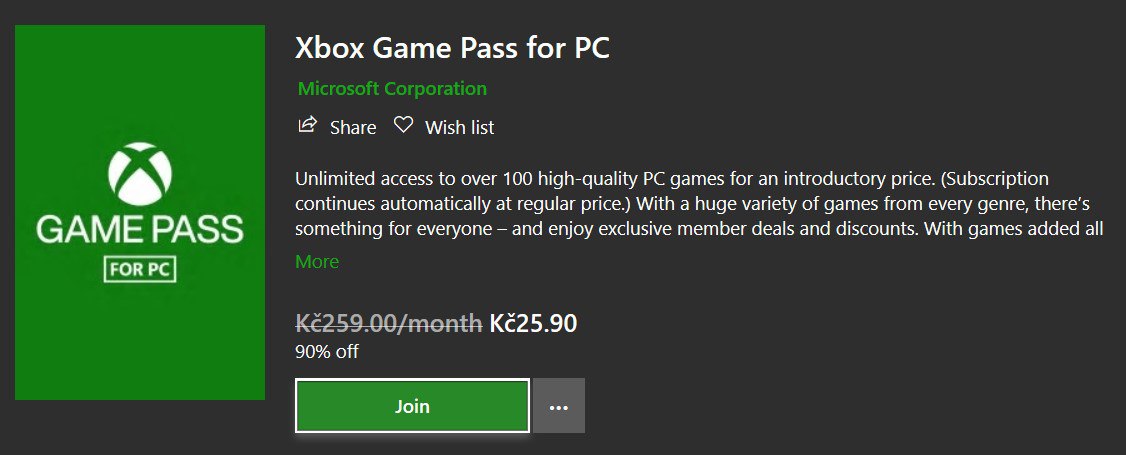Click the heart Wish list icon
The height and width of the screenshot is (455, 1126).
click(x=404, y=125)
